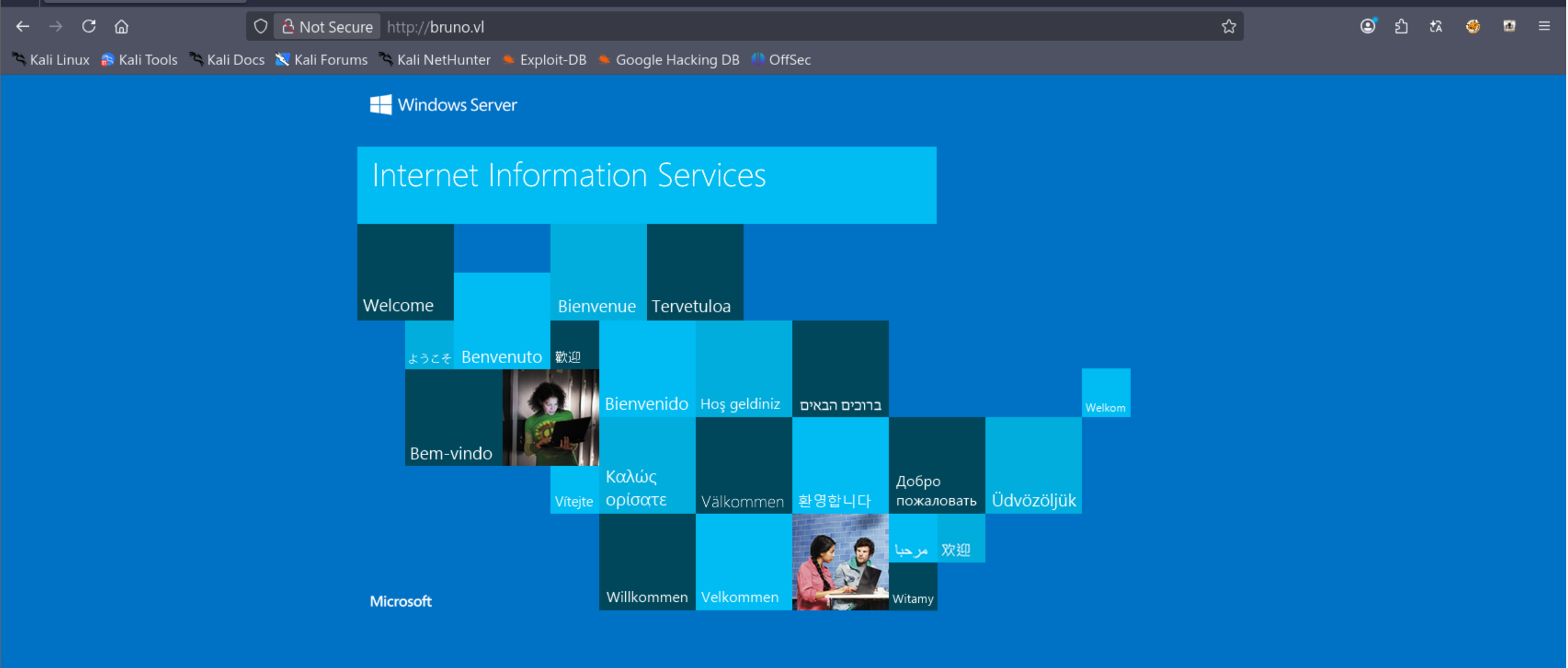The image size is (1568, 668).
Task: Reload the current page
Action: [x=89, y=26]
